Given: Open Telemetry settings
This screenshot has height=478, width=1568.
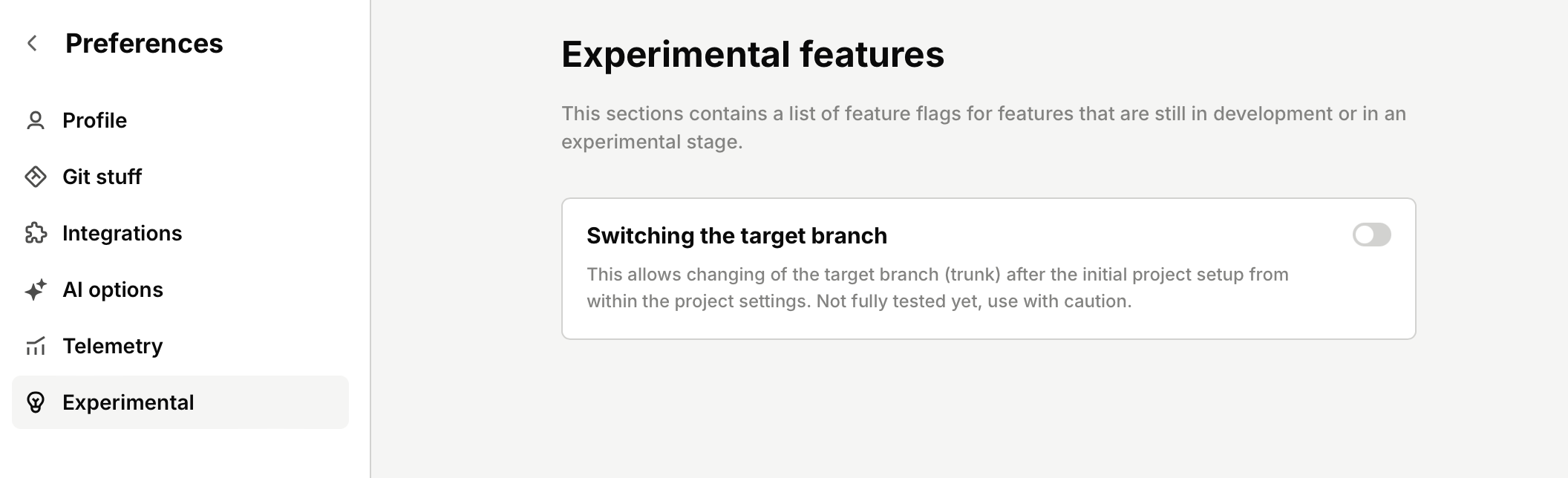Looking at the screenshot, I should [180, 346].
